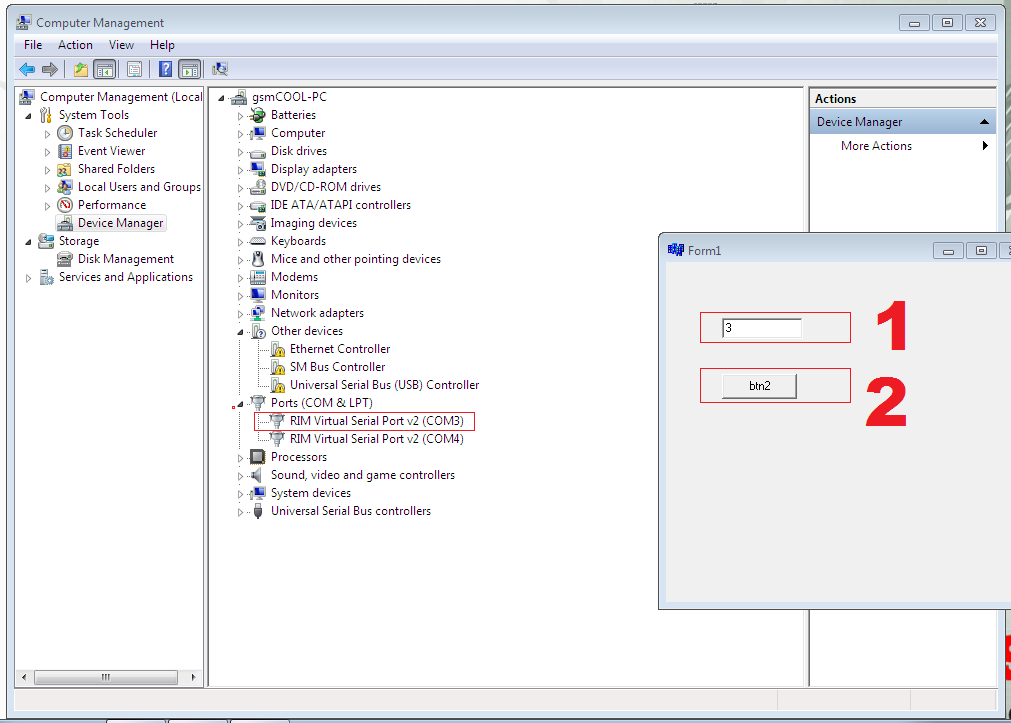
Task: Click the Network adapters icon
Action: pyautogui.click(x=257, y=313)
